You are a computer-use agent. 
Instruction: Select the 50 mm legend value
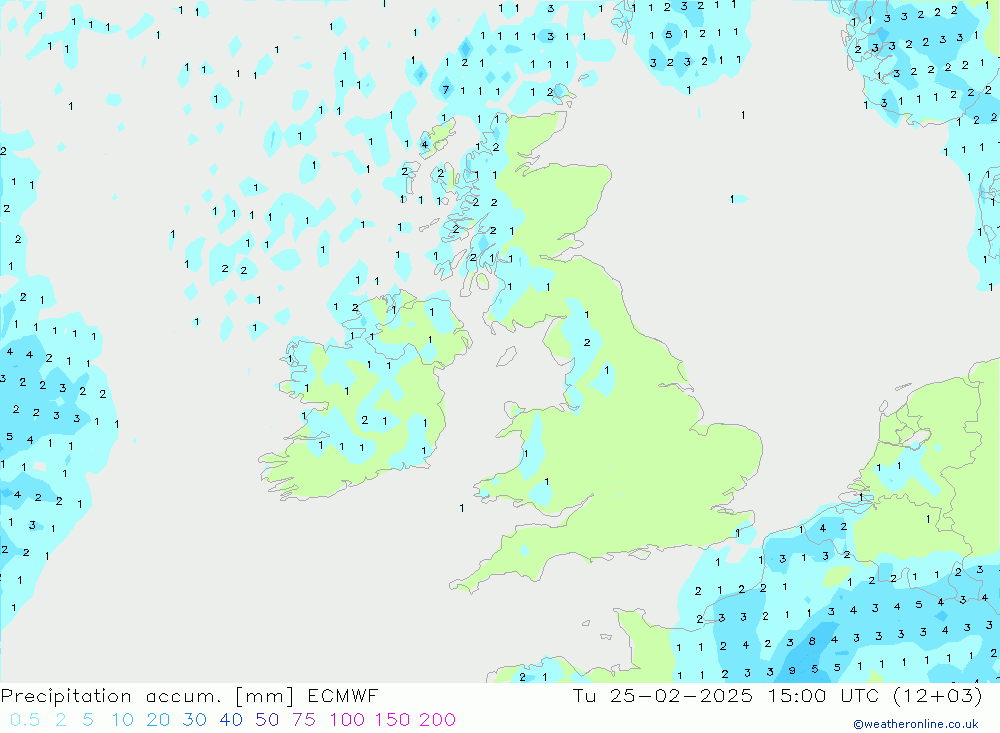tap(267, 720)
